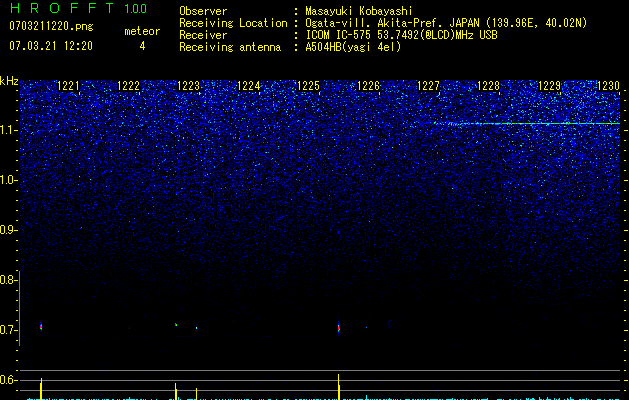Click the 1228 time marker

pyautogui.click(x=489, y=85)
